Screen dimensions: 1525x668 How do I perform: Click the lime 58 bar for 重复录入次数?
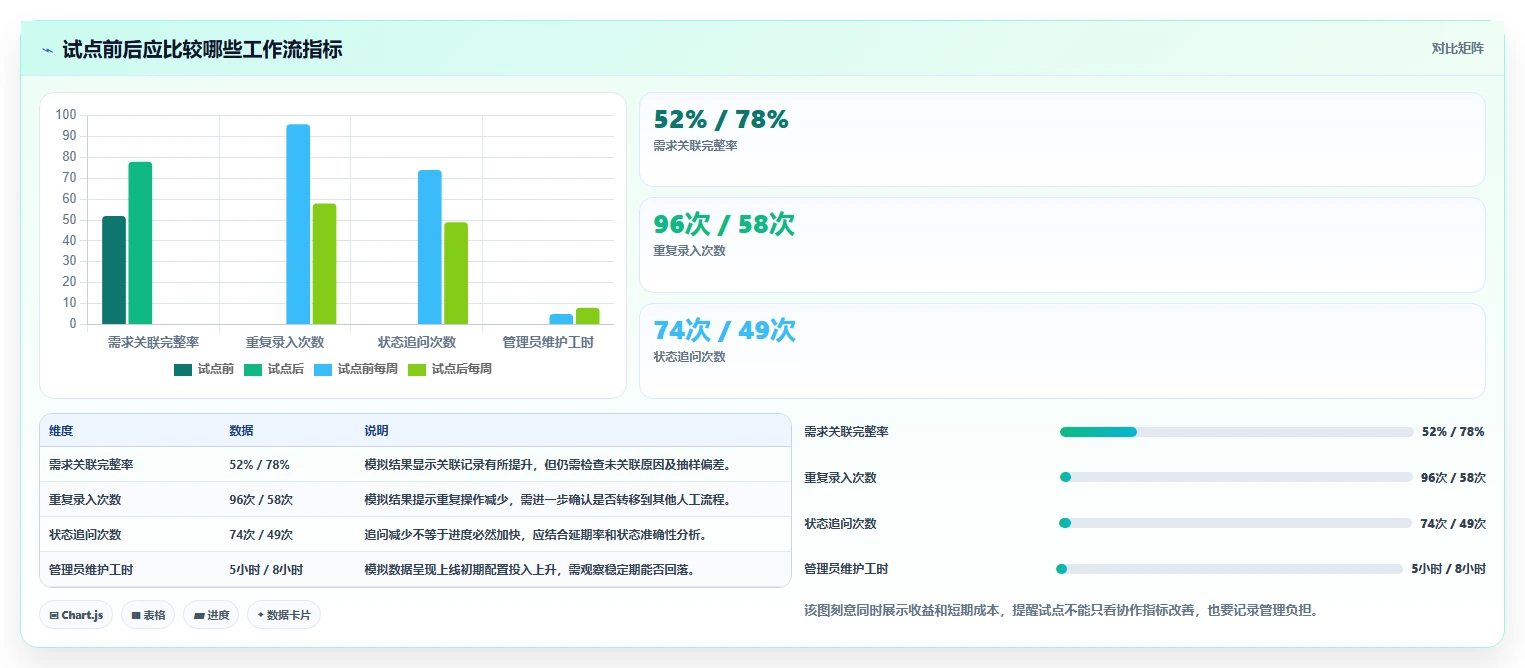pyautogui.click(x=324, y=264)
